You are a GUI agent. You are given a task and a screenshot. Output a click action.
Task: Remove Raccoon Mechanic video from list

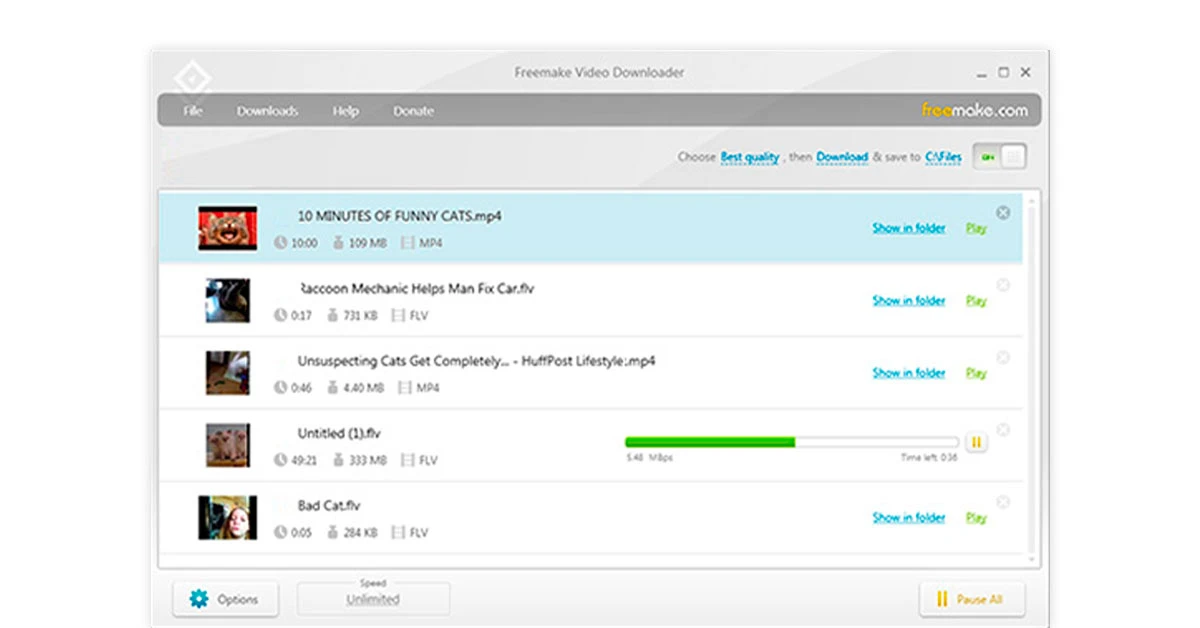pos(1003,286)
